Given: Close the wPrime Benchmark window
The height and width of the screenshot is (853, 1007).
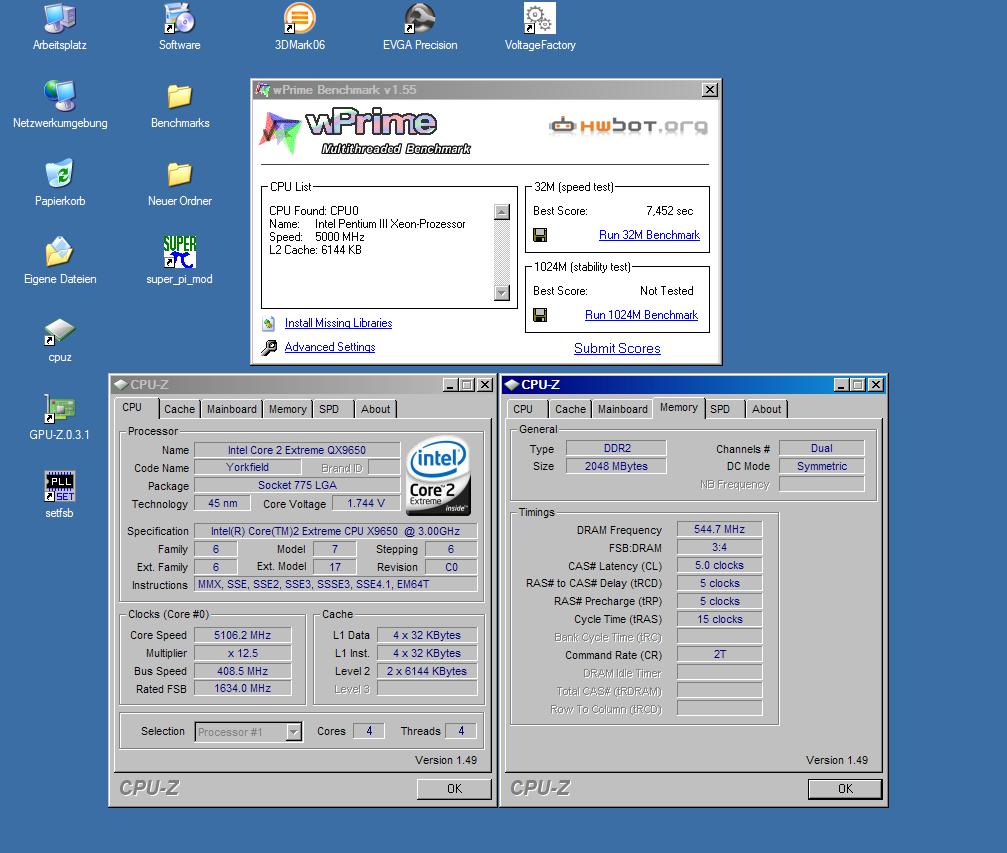Looking at the screenshot, I should 710,90.
